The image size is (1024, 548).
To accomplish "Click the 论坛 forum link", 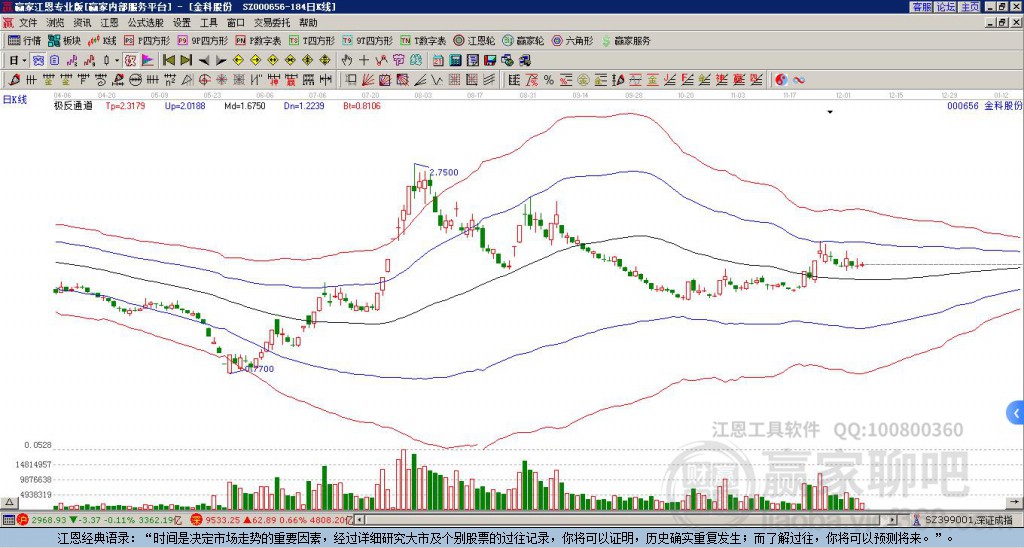I will tap(945, 7).
